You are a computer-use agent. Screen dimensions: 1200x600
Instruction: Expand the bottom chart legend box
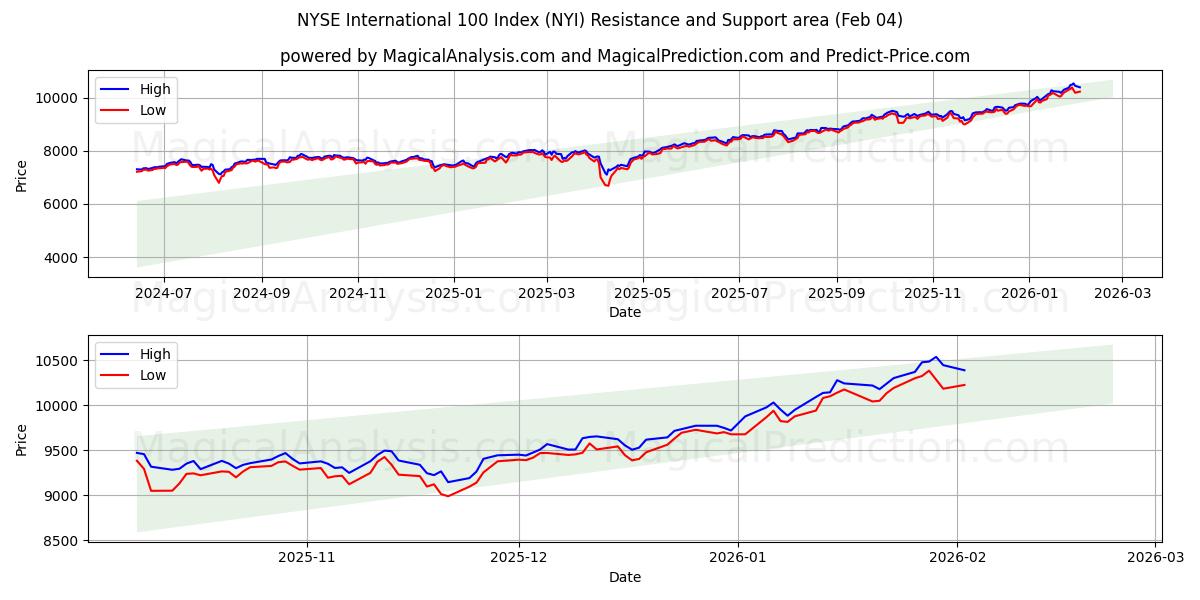[138, 363]
